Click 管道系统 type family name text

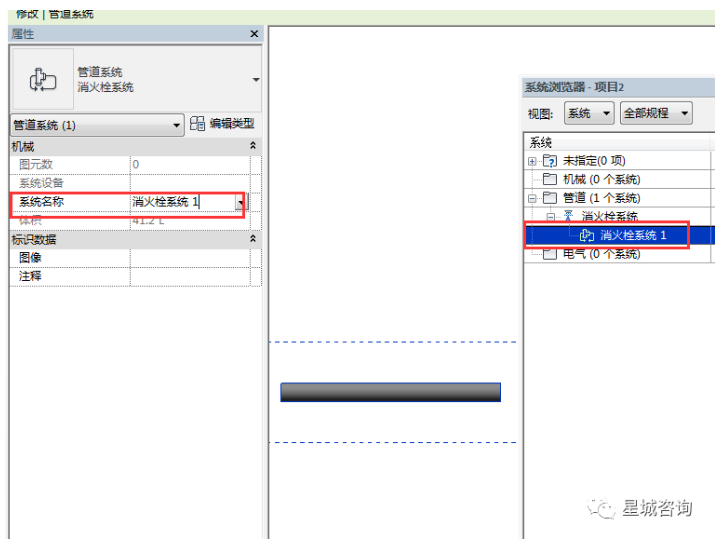tap(100, 72)
